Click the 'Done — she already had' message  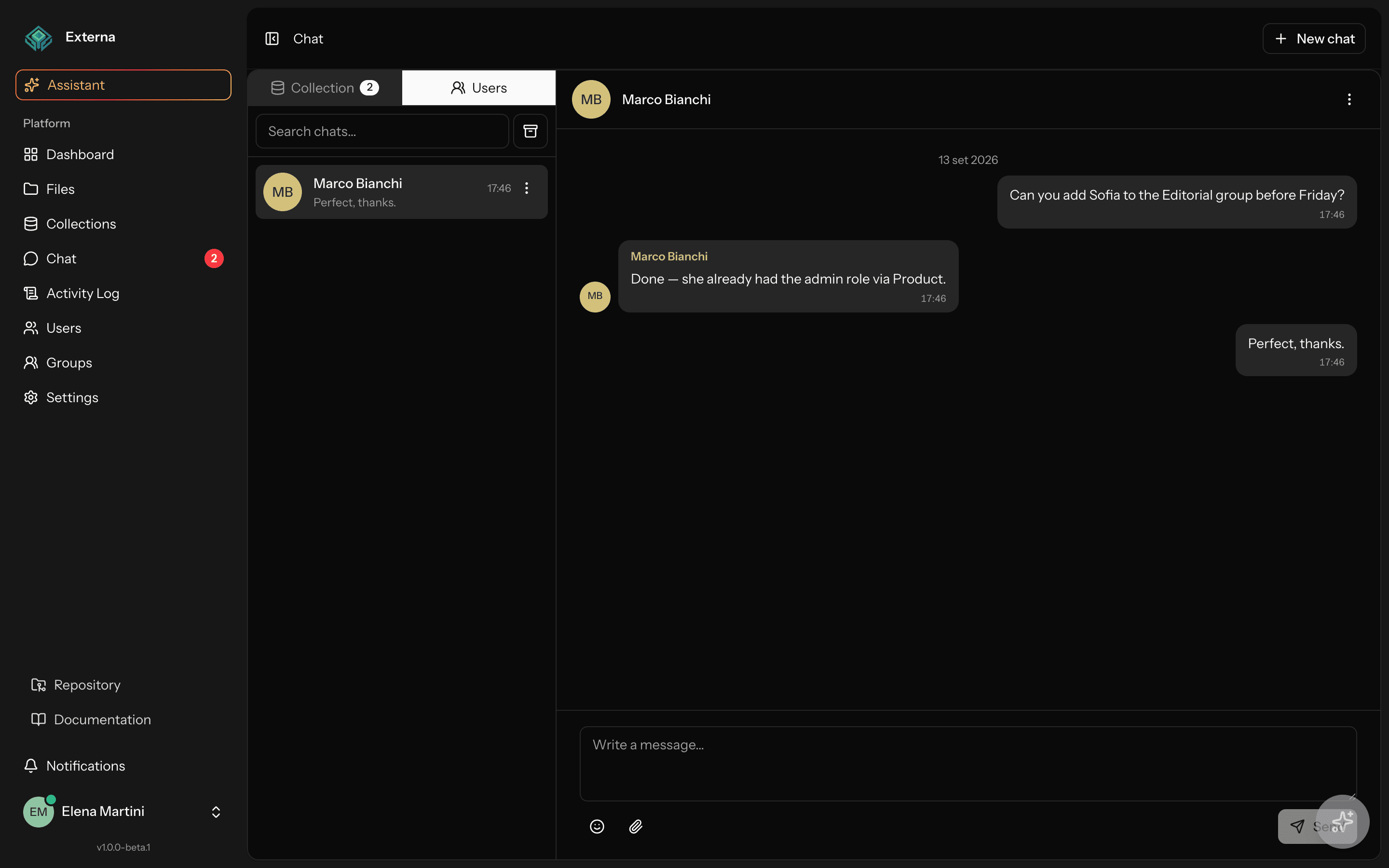789,277
